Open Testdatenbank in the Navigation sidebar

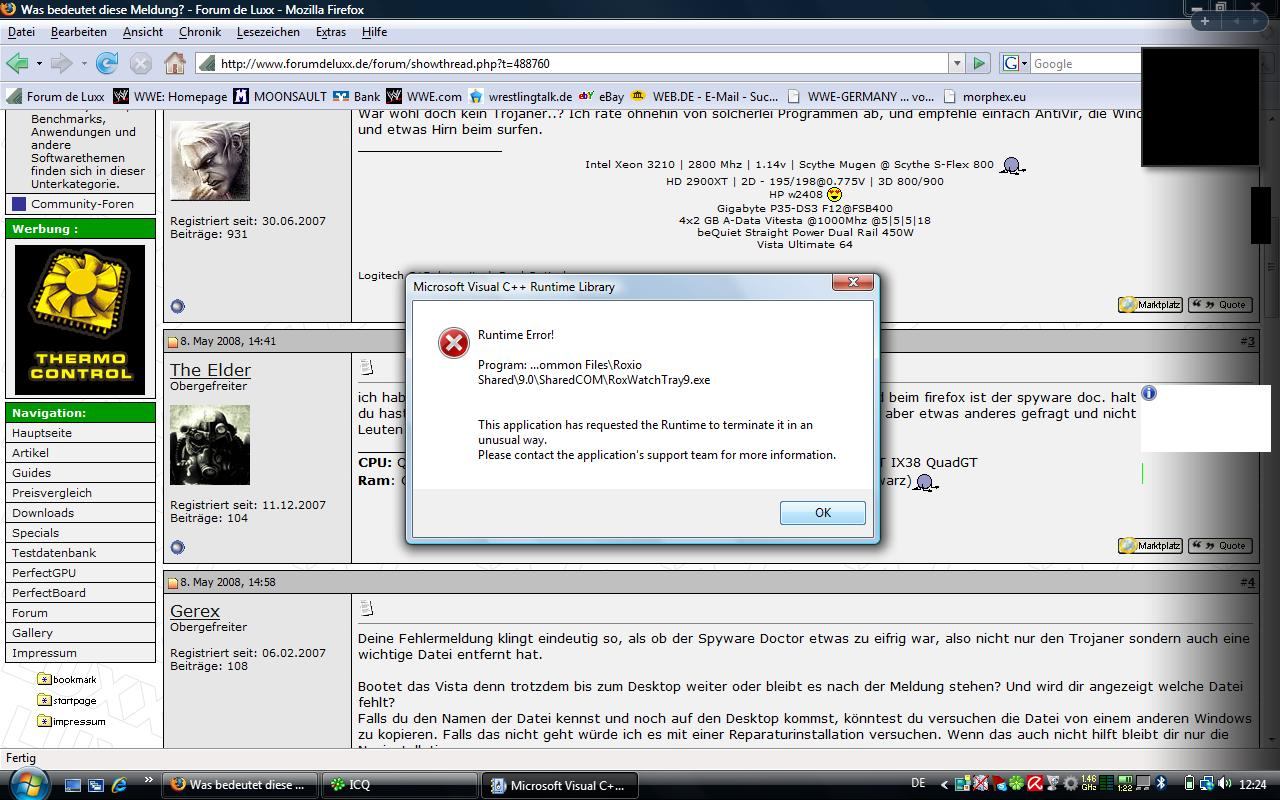[54, 553]
